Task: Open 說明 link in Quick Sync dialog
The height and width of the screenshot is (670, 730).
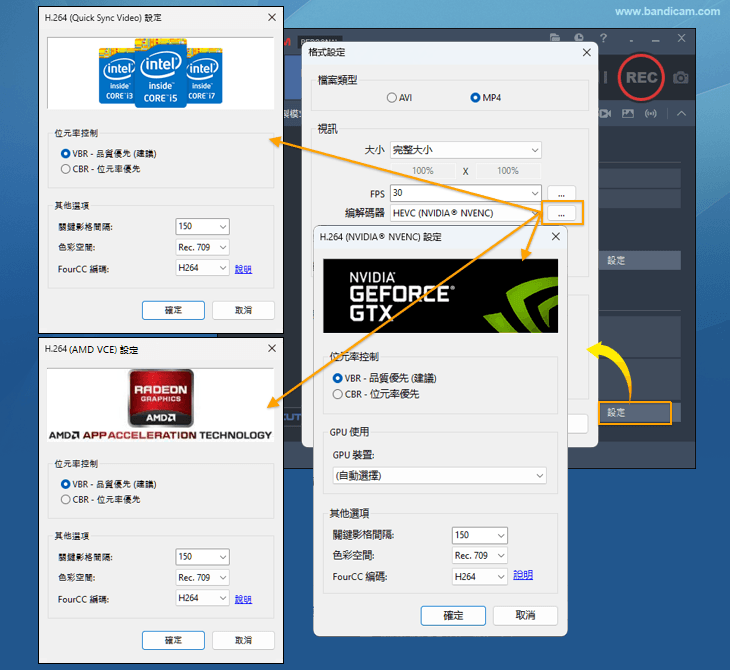Action: tap(243, 269)
